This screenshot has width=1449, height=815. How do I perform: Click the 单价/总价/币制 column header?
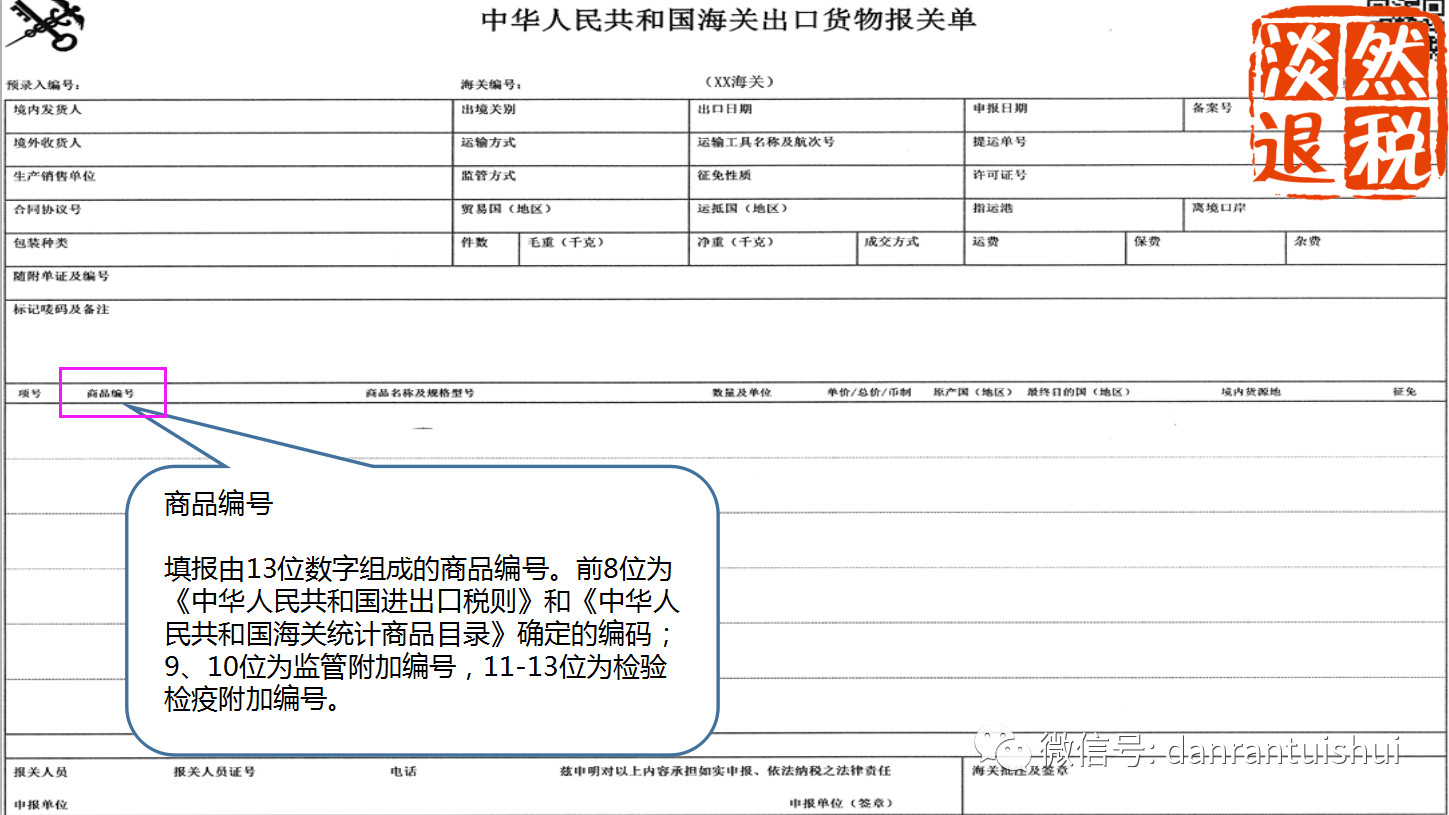point(869,393)
